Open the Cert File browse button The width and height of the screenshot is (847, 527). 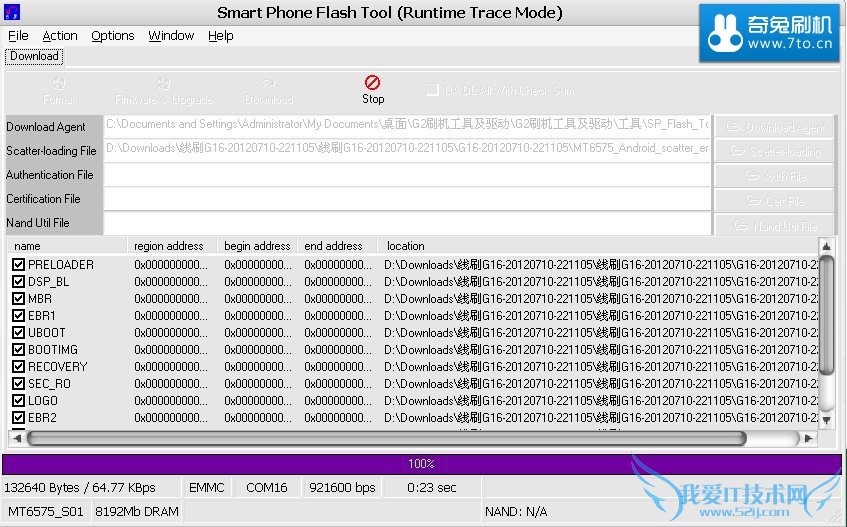(x=774, y=201)
